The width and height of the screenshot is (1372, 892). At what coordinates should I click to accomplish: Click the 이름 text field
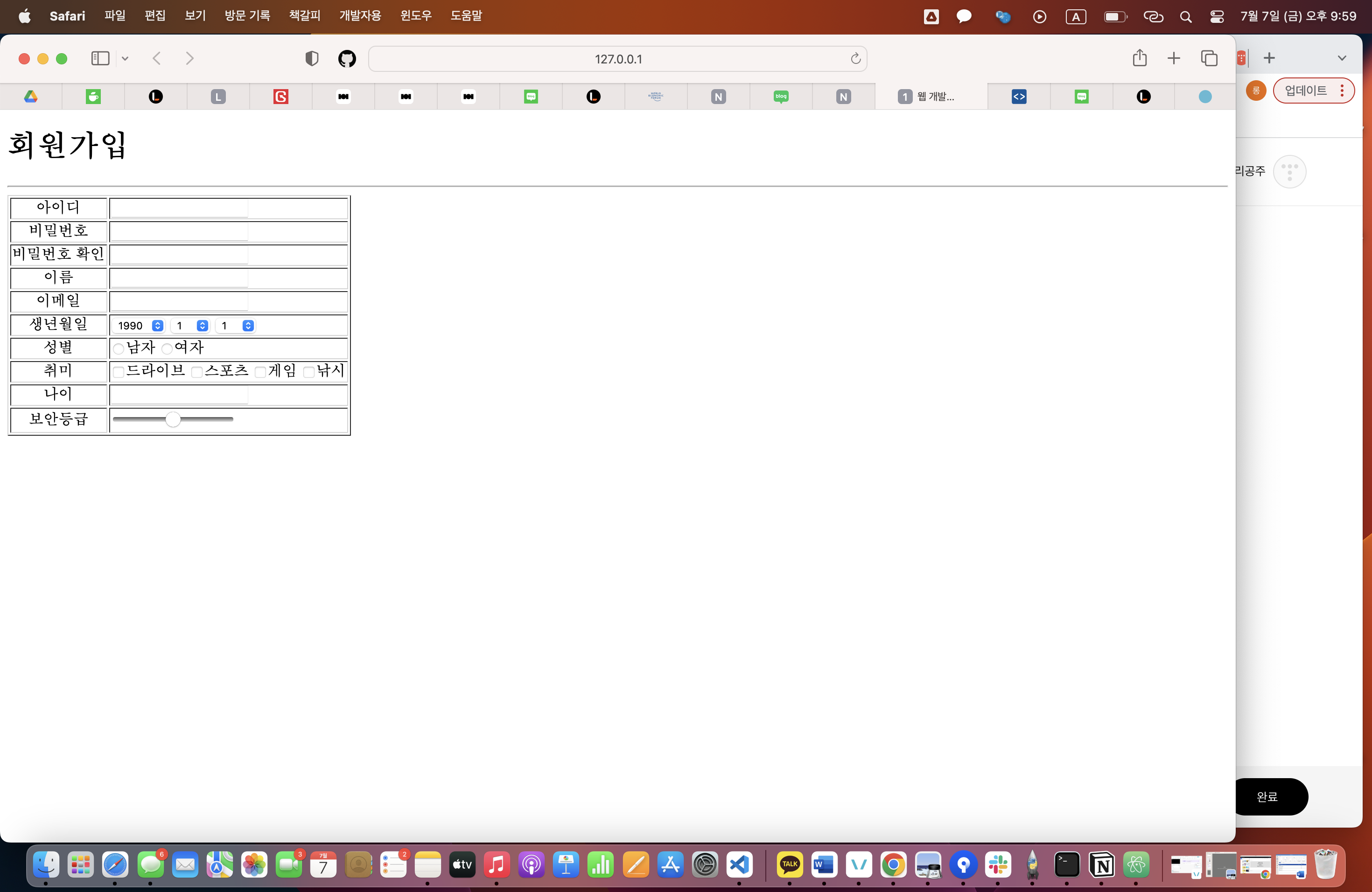click(179, 279)
